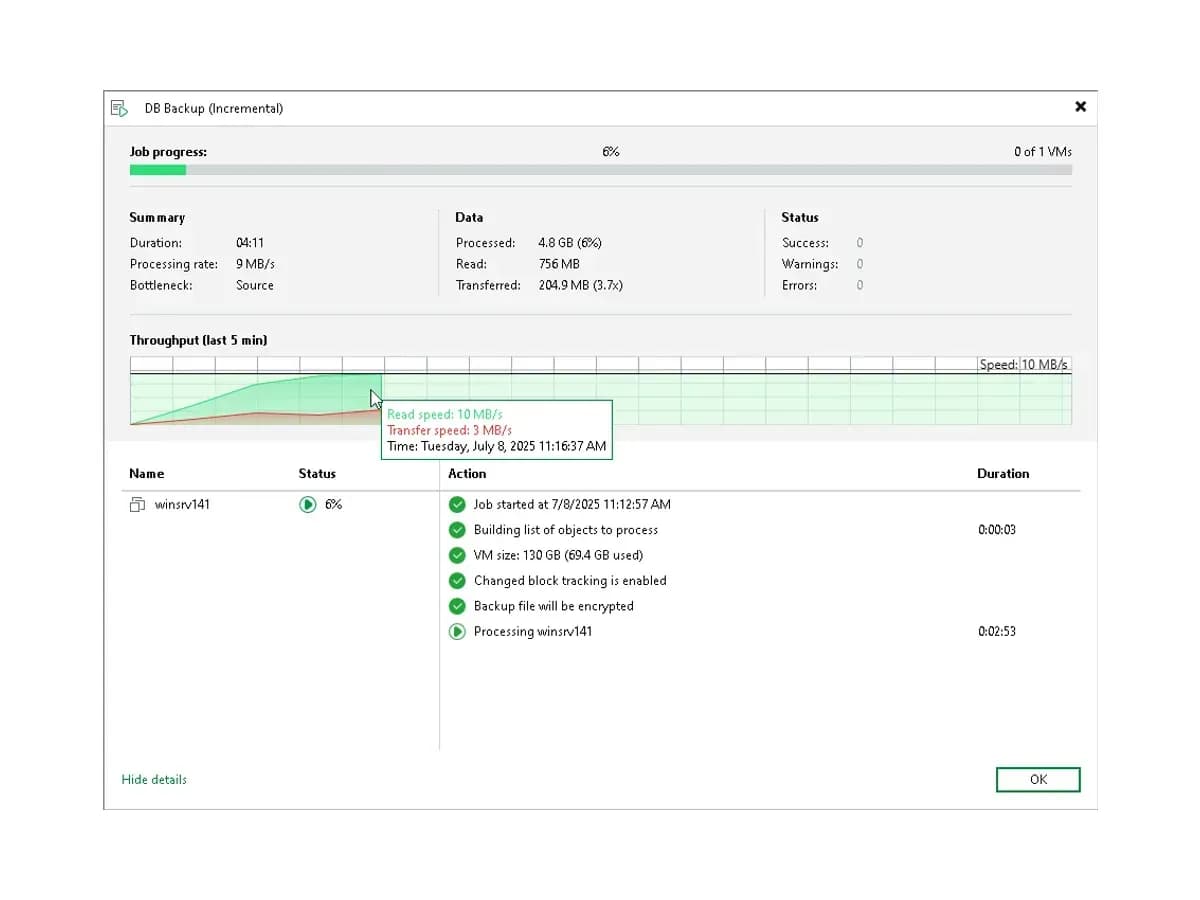Click the 'Job started at 7/8/2025 11:12:57 AM' entry
Screen dimensions: 1200x900
tap(572, 505)
